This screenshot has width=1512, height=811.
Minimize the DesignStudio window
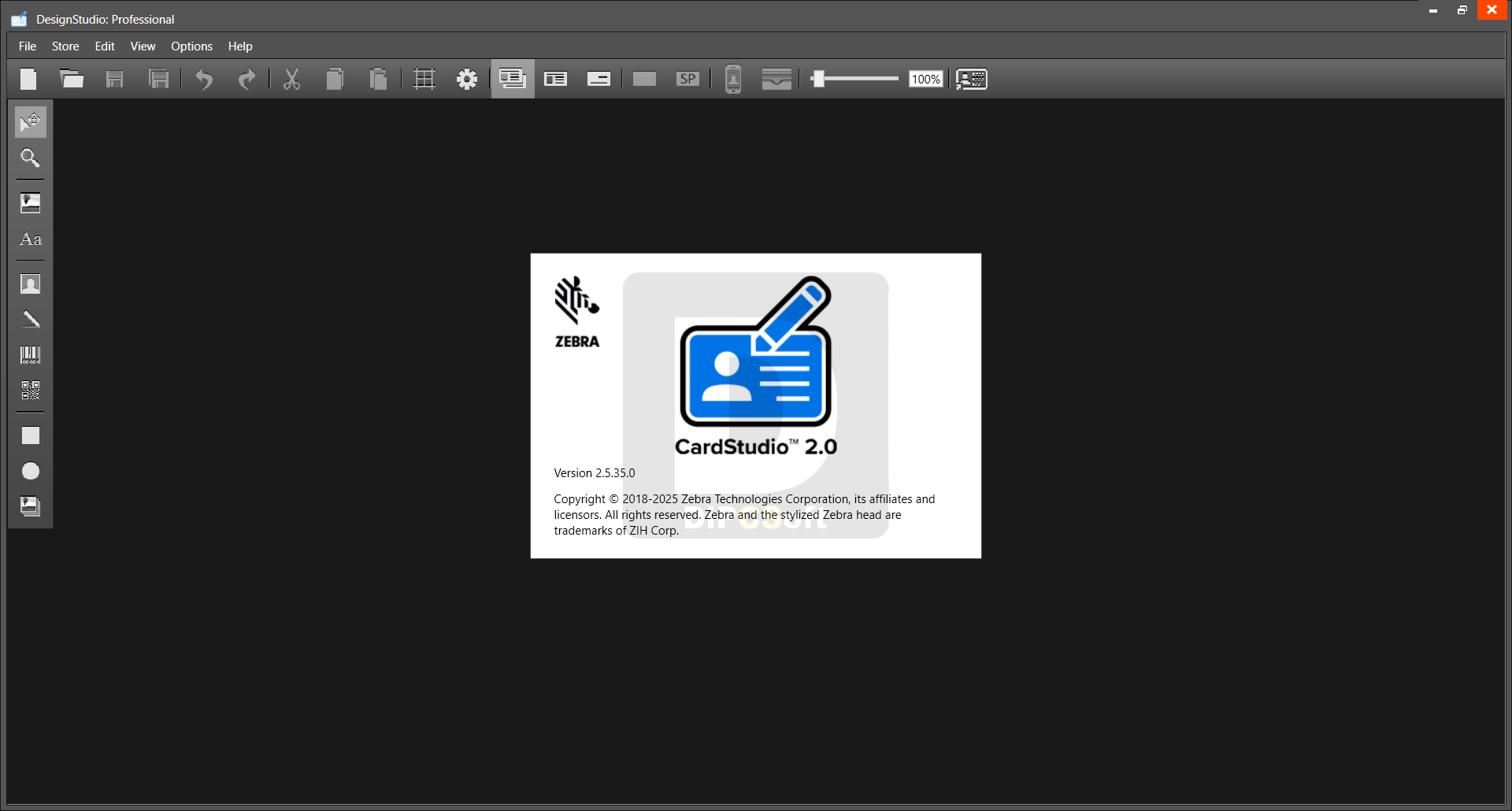1433,10
